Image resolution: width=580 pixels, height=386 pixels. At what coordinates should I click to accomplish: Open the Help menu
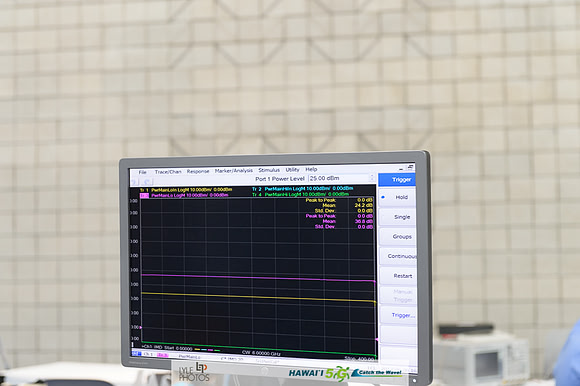click(x=311, y=169)
